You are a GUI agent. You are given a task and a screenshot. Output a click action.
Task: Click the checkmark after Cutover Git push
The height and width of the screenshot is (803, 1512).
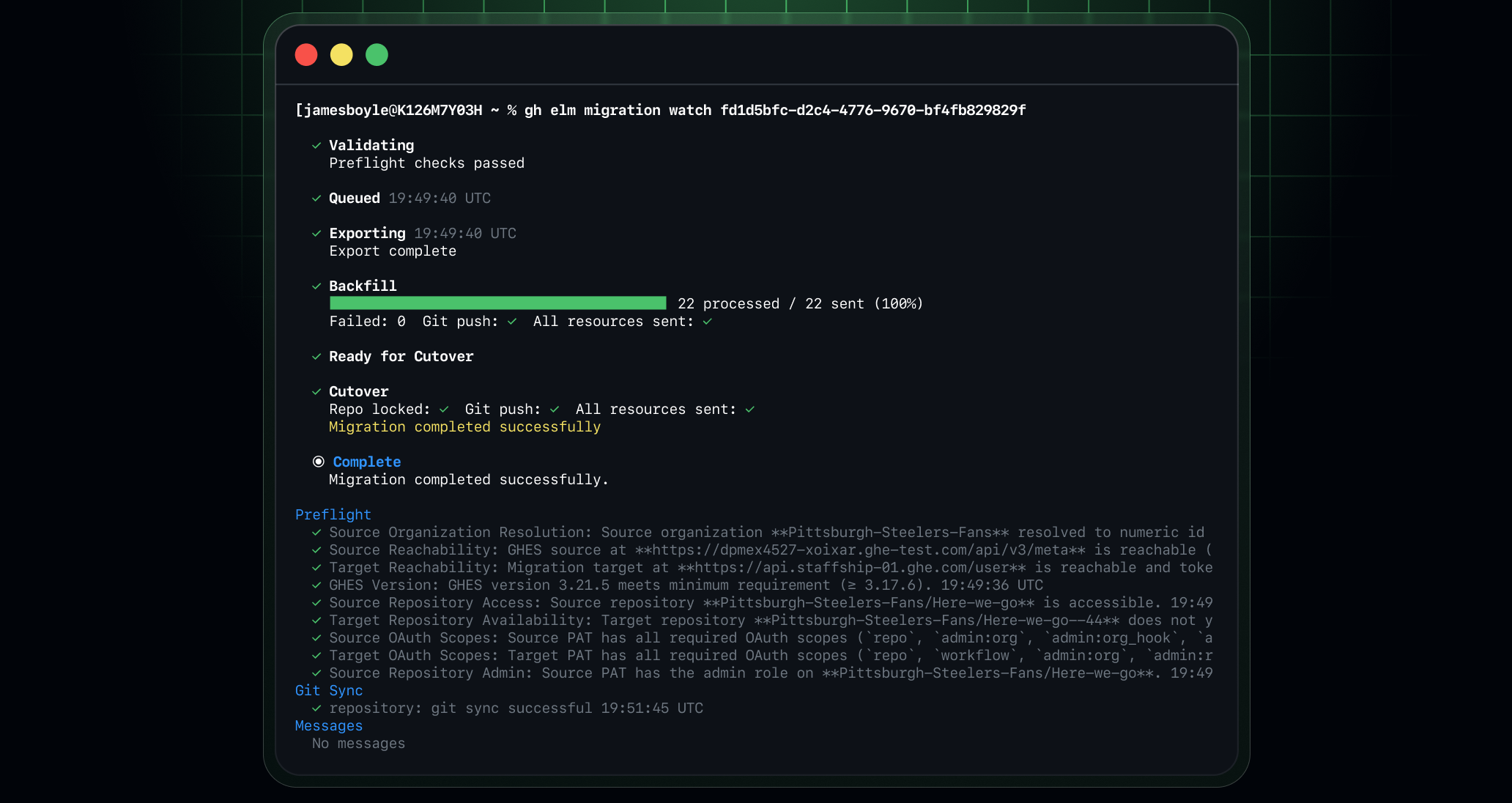pos(555,410)
